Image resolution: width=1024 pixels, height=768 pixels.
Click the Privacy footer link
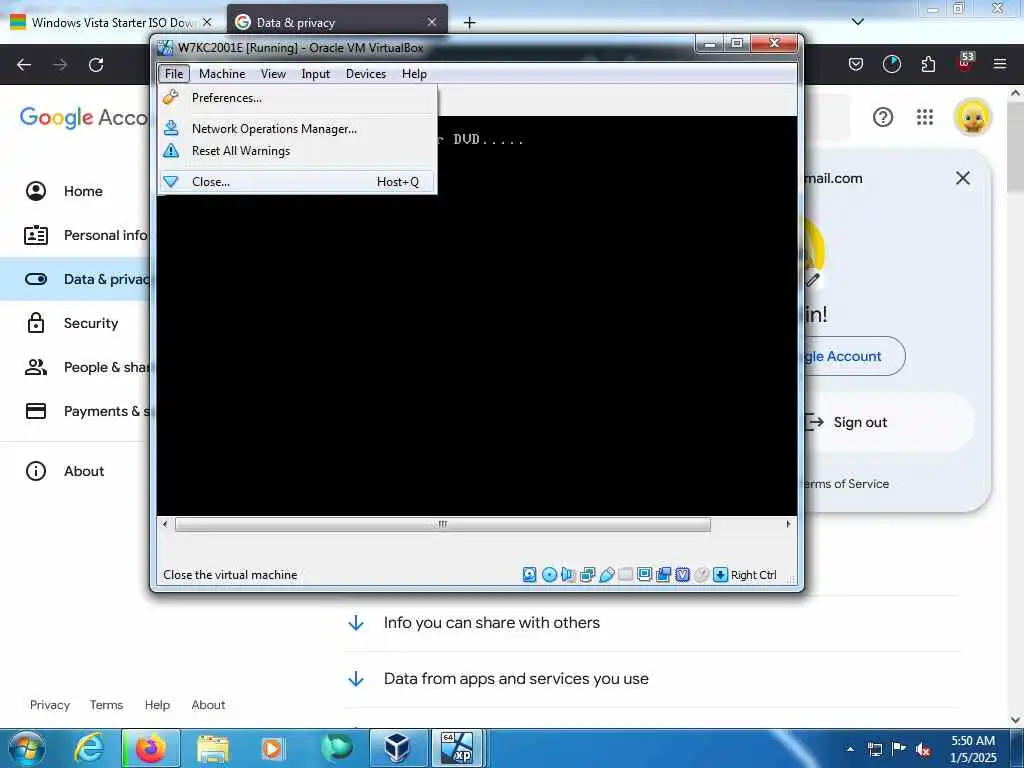click(x=50, y=705)
